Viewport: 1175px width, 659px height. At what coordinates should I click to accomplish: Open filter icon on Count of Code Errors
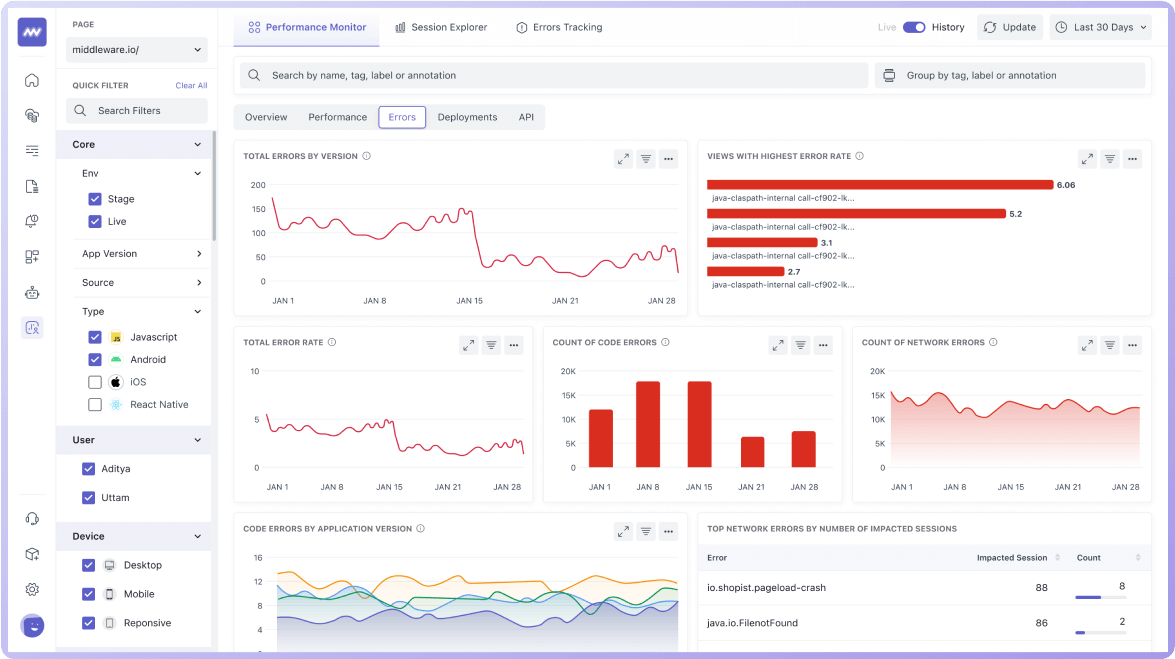point(801,345)
